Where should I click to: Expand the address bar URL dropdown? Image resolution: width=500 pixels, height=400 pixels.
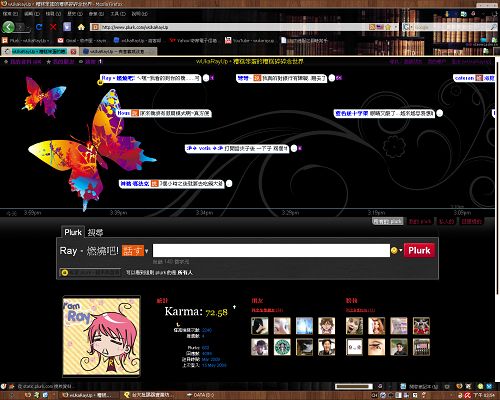(396, 27)
